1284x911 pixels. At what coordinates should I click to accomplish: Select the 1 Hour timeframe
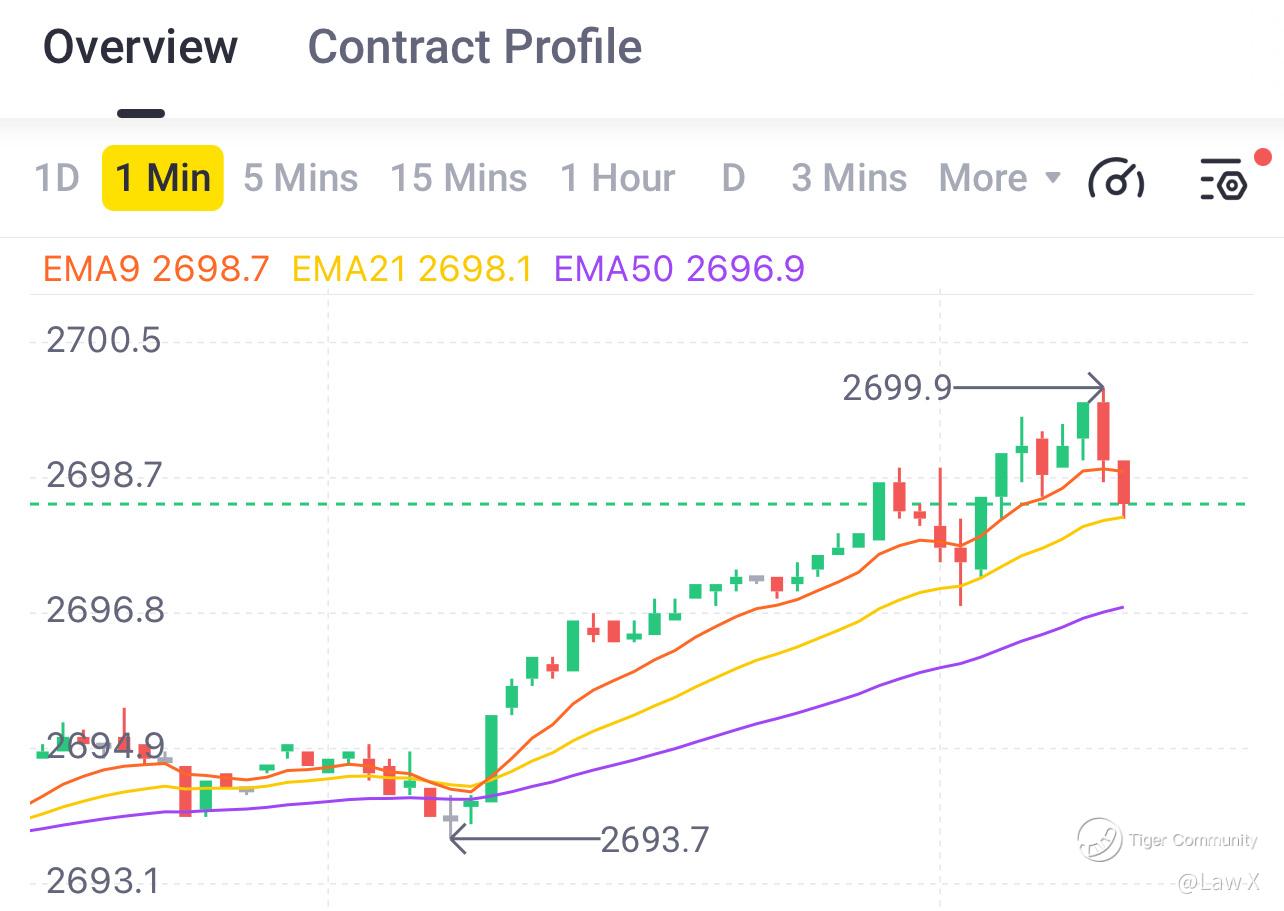click(617, 178)
